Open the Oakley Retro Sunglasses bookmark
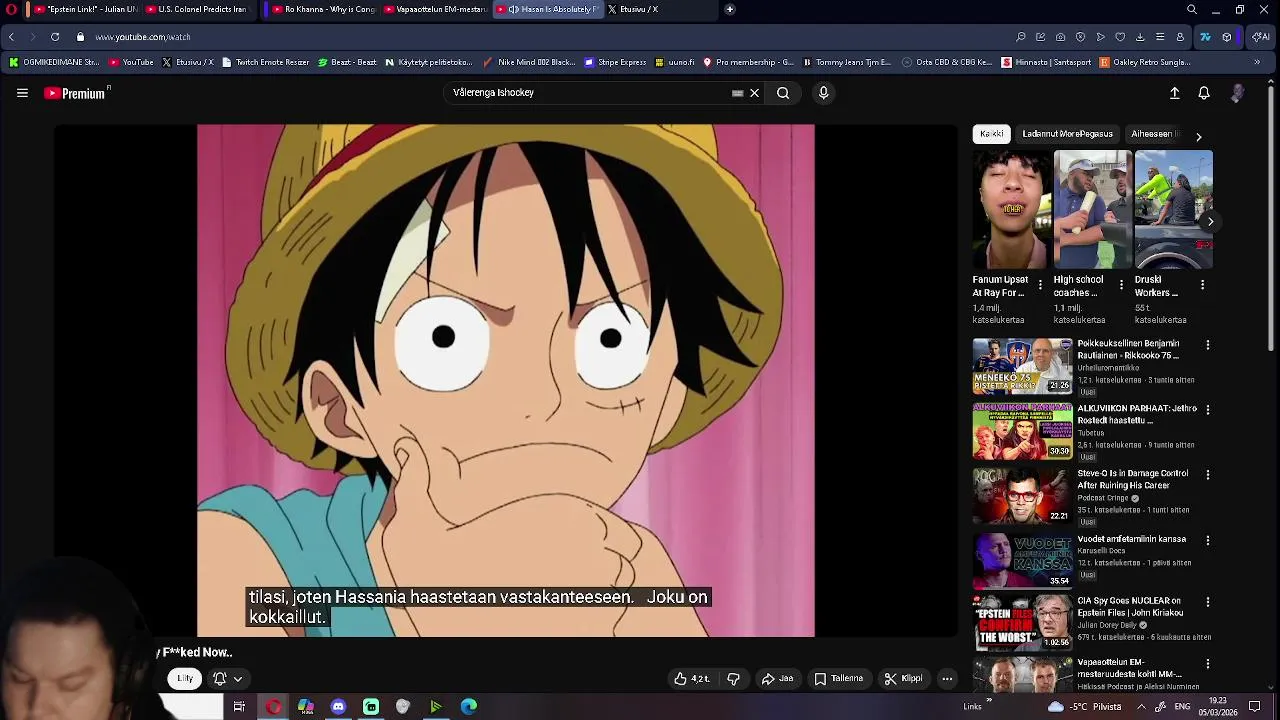The image size is (1280, 720). tap(1144, 62)
